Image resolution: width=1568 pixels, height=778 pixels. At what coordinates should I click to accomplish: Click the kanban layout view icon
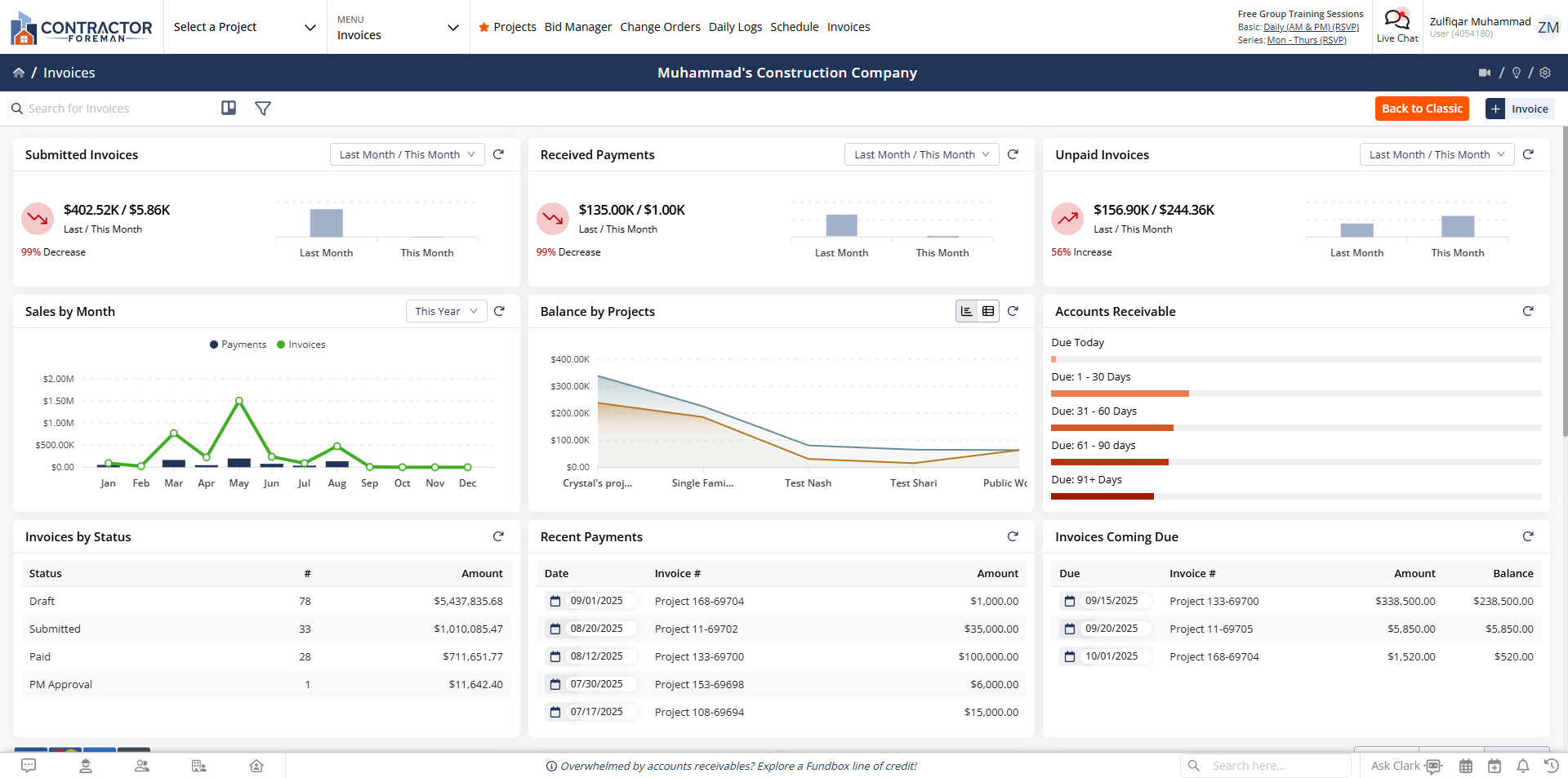pyautogui.click(x=229, y=109)
